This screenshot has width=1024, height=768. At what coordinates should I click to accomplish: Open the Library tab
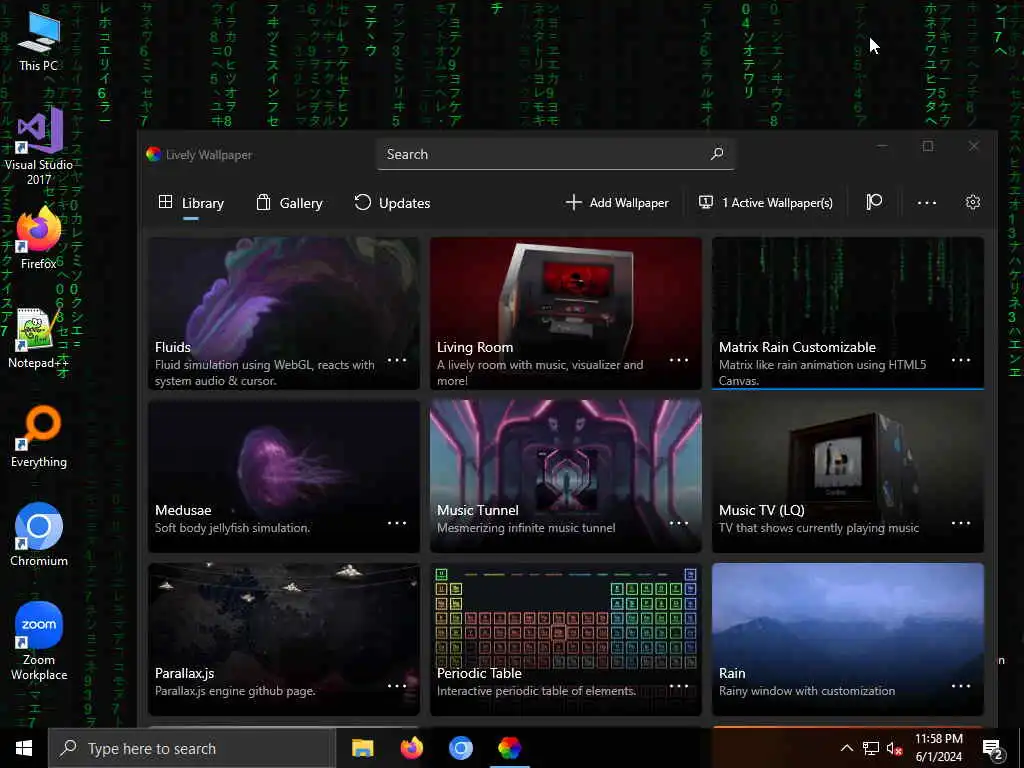pyautogui.click(x=191, y=202)
